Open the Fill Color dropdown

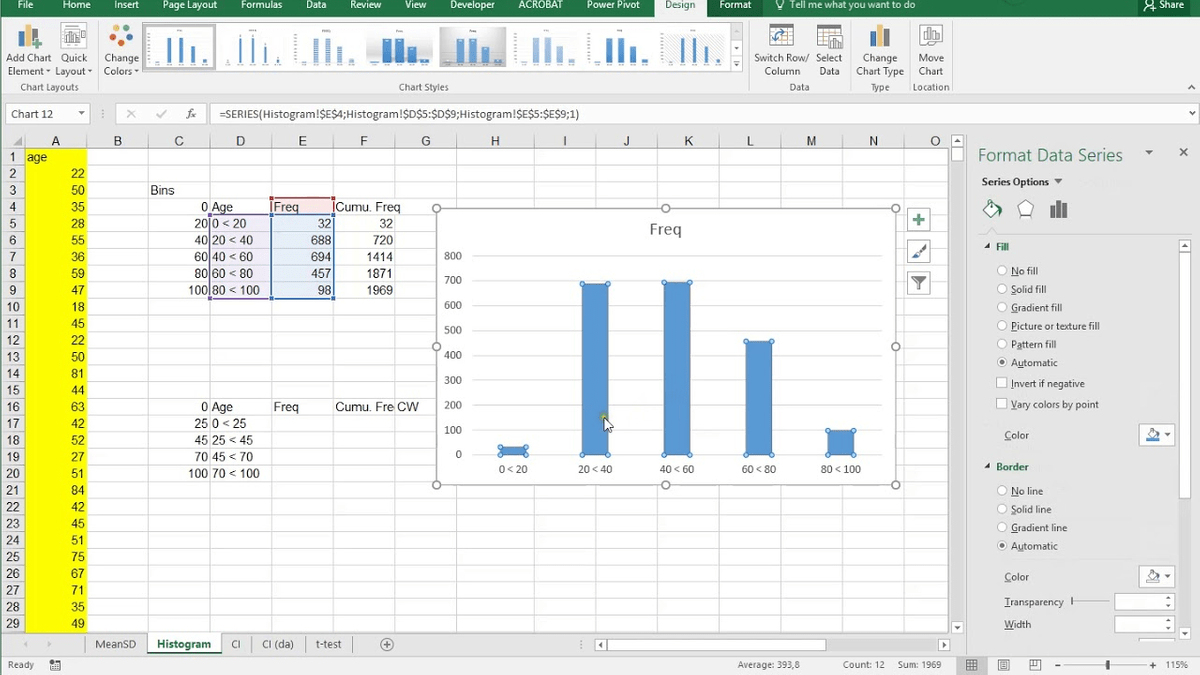point(1156,435)
